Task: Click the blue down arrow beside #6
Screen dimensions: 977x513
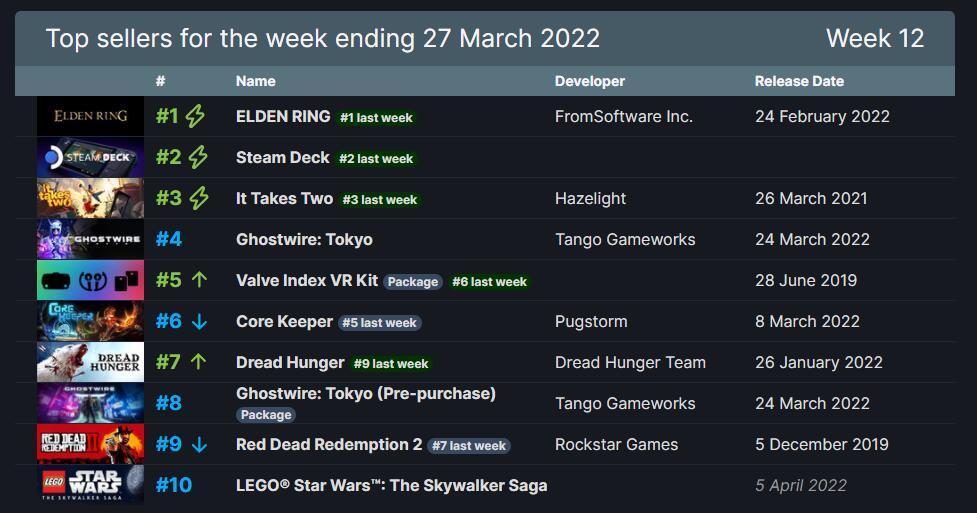Action: [199, 321]
